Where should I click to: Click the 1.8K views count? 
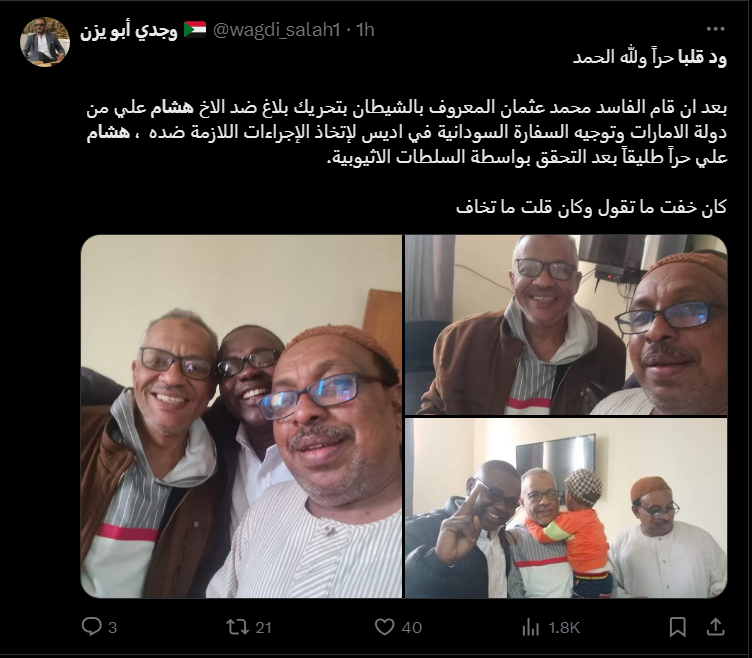click(564, 627)
